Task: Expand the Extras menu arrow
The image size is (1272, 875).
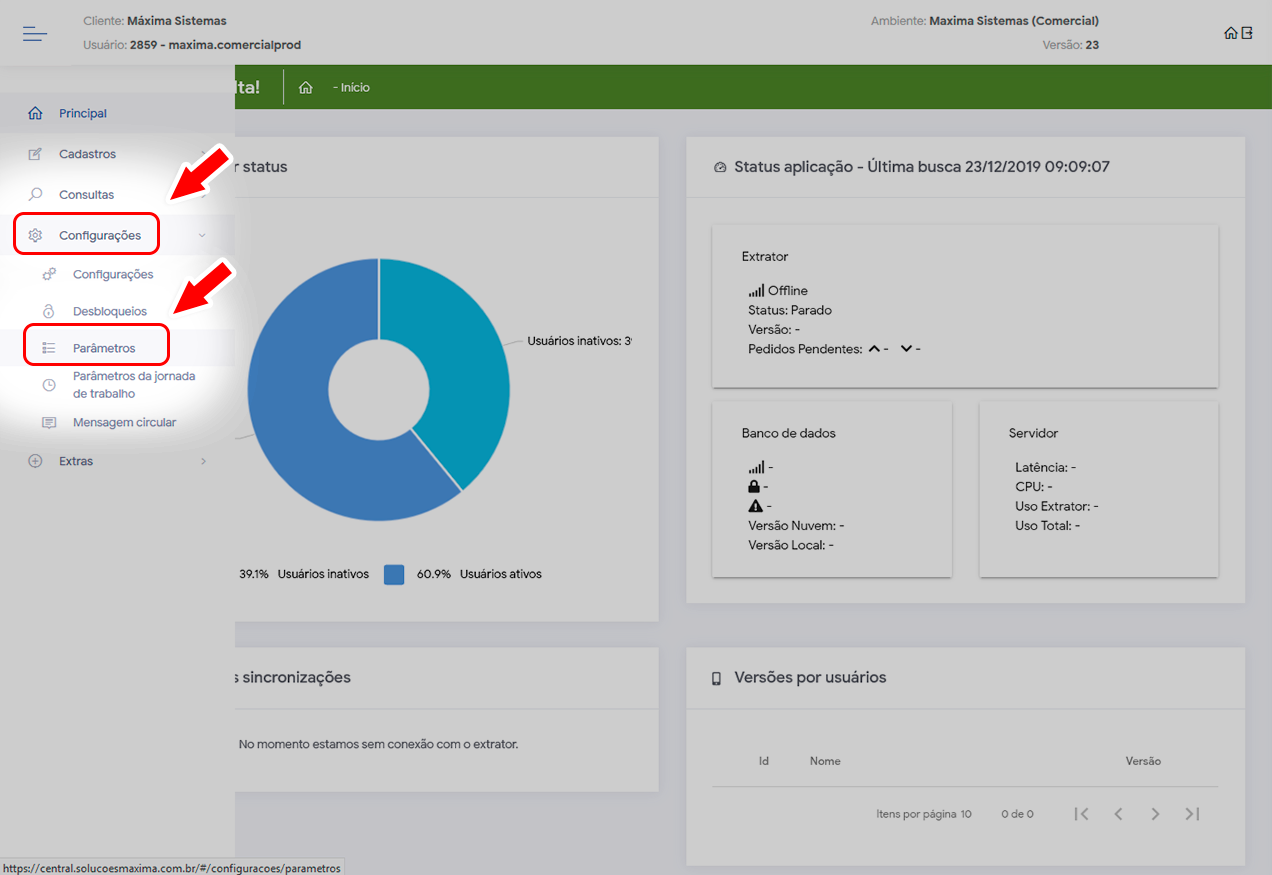Action: pyautogui.click(x=203, y=462)
